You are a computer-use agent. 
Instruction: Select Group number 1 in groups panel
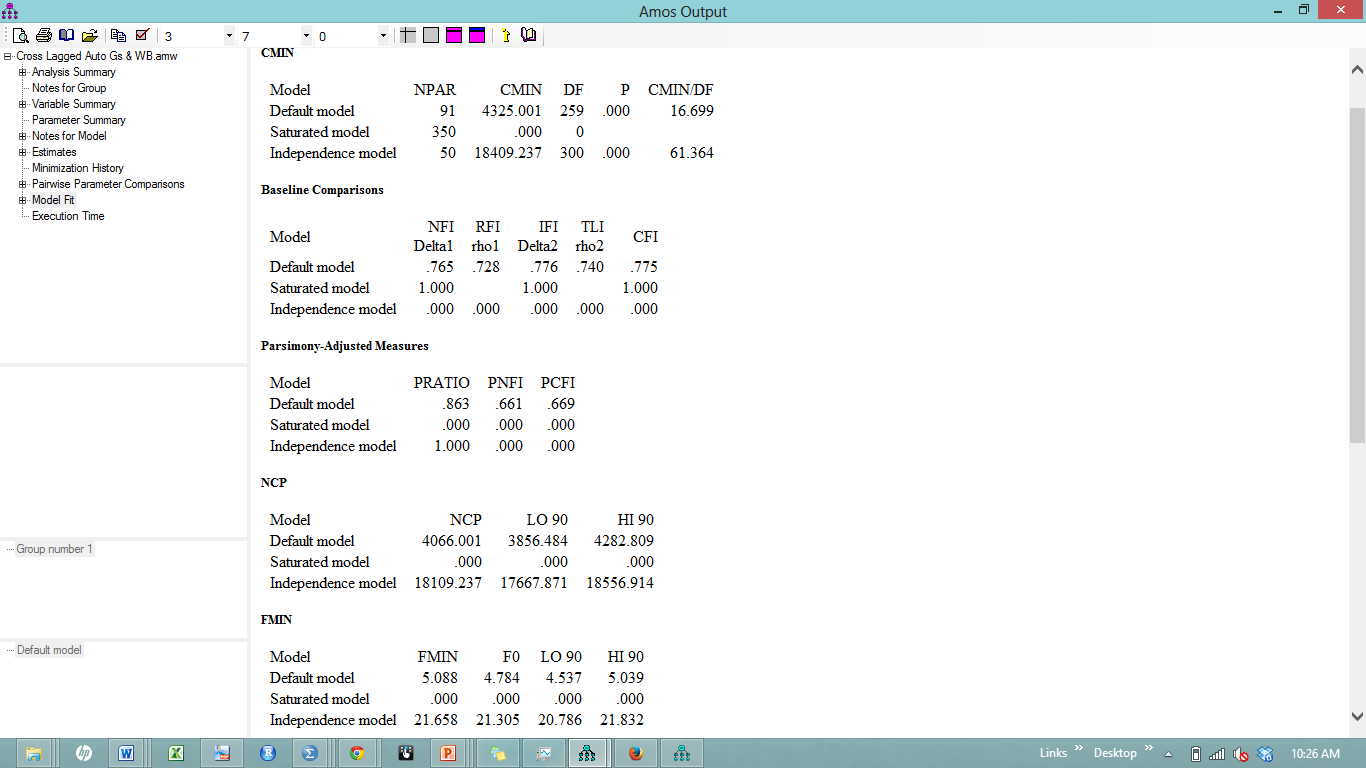point(54,549)
